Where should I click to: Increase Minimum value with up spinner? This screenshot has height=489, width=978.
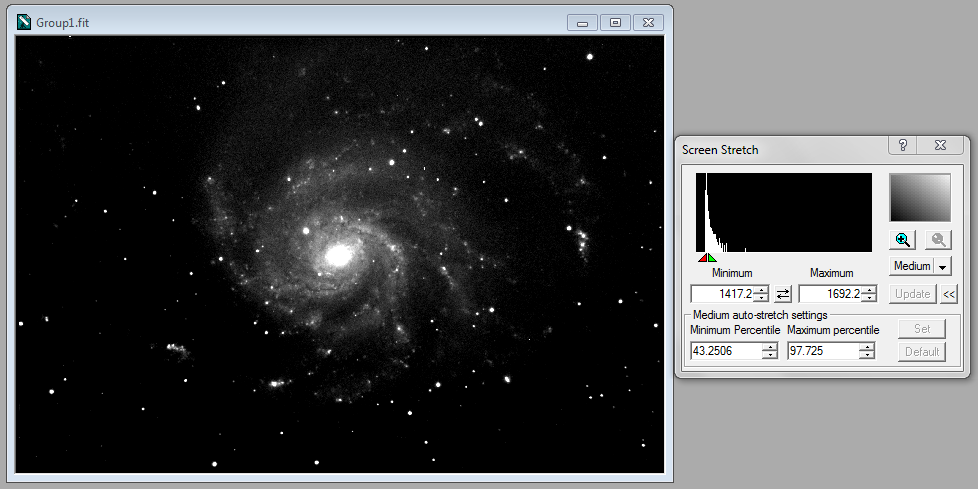tap(761, 289)
